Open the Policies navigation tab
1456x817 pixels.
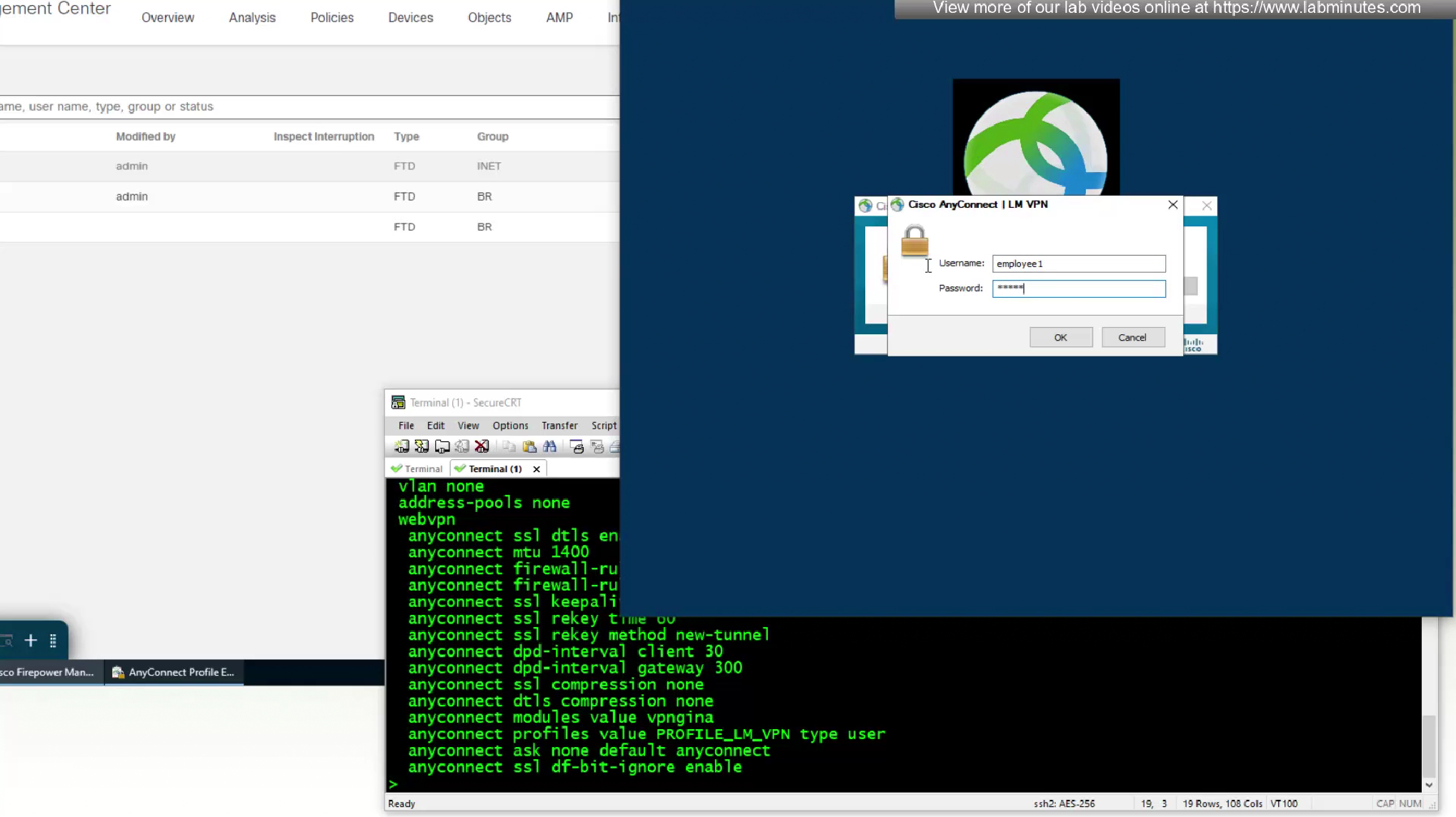pyautogui.click(x=331, y=18)
